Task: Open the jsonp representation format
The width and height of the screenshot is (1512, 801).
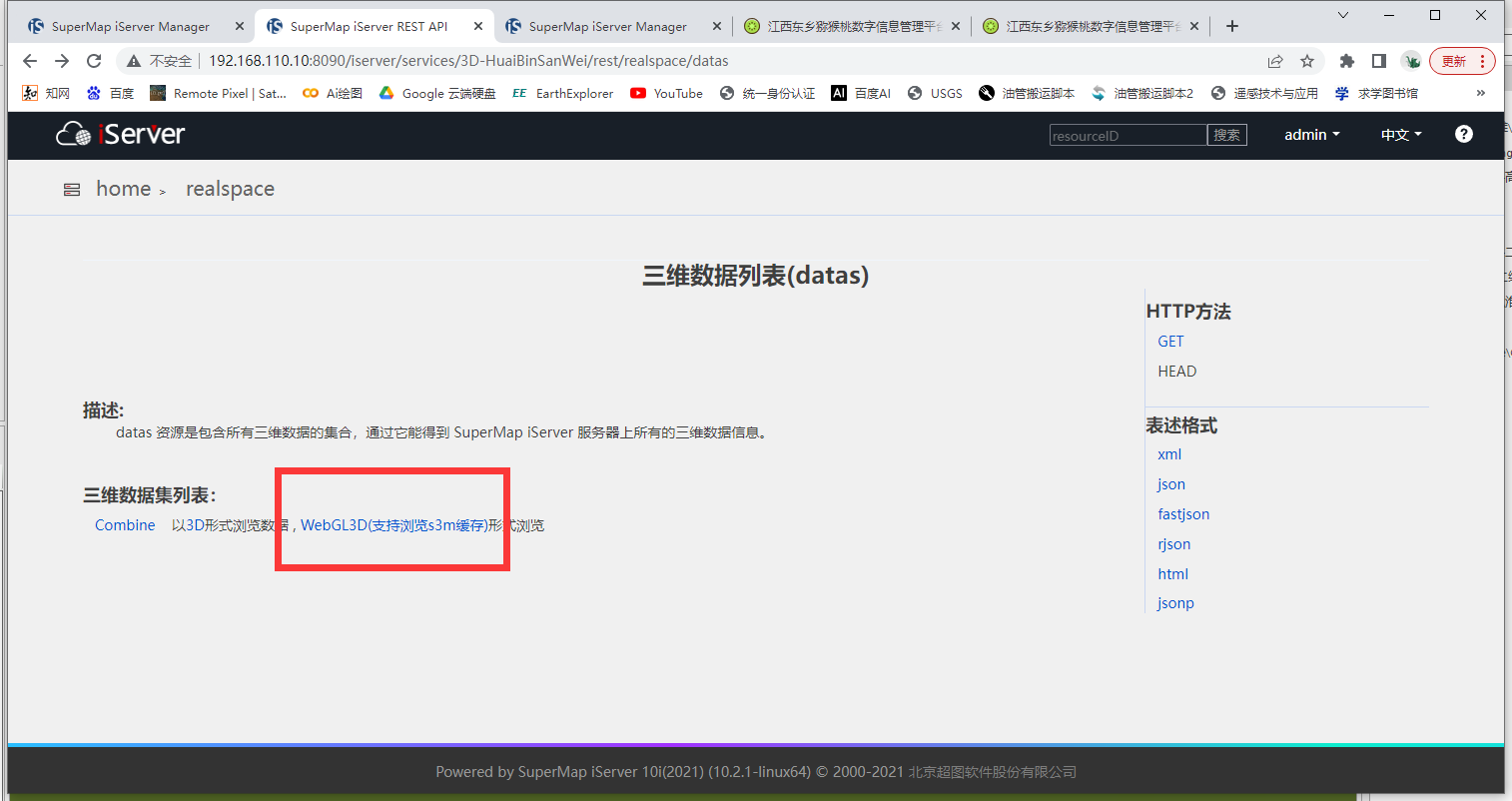Action: pos(1175,603)
